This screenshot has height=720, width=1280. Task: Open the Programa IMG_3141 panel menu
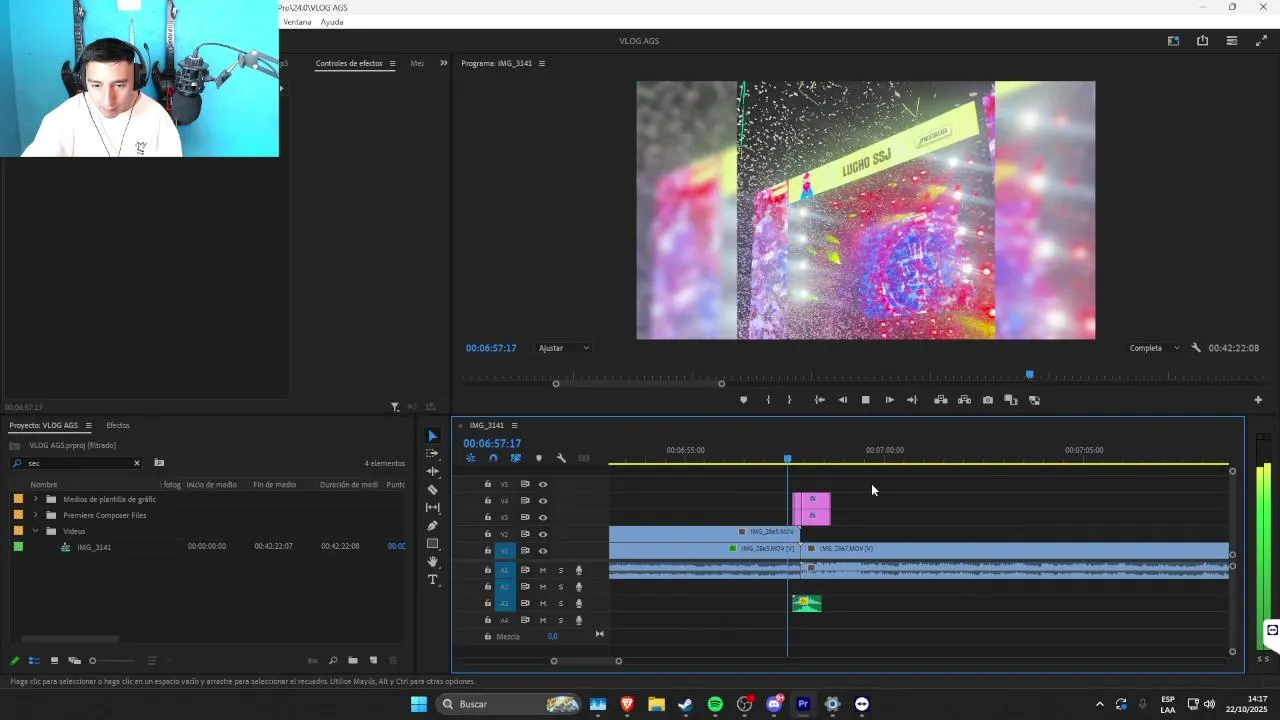[x=542, y=64]
